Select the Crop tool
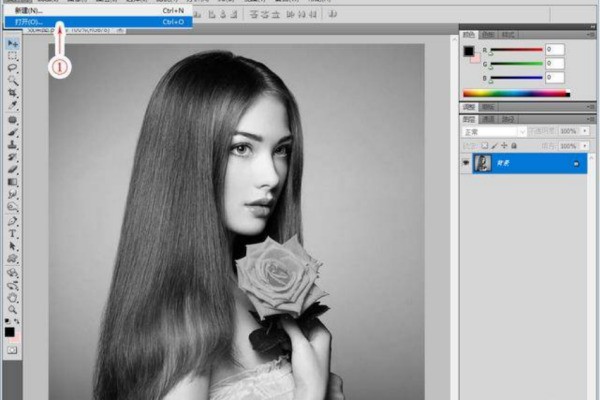The width and height of the screenshot is (600, 400). point(13,92)
